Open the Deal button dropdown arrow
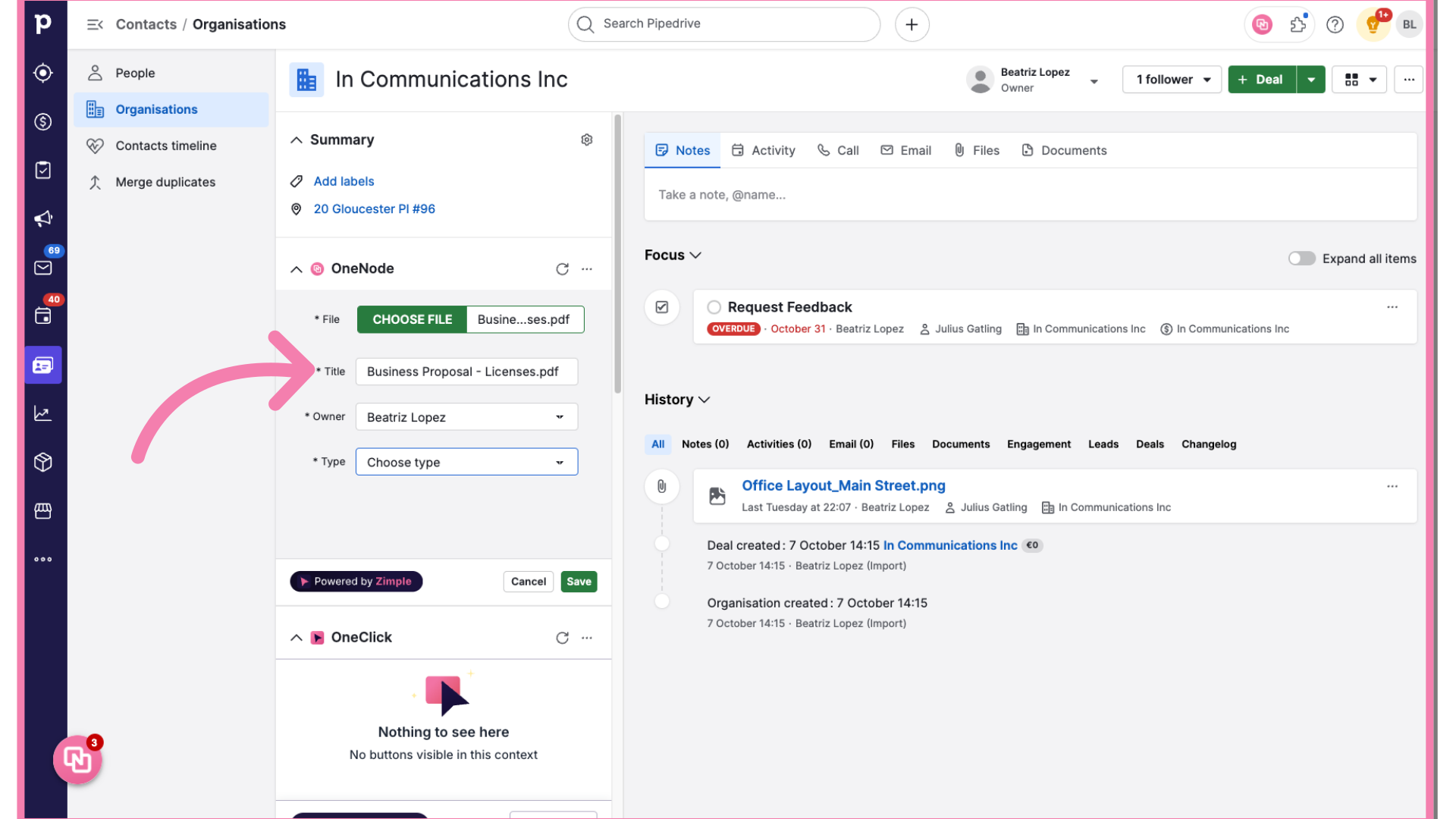This screenshot has height=819, width=1456. [x=1310, y=80]
